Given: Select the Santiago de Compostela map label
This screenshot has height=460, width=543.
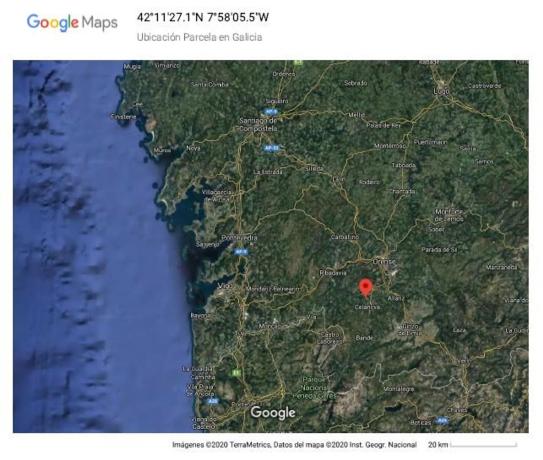Looking at the screenshot, I should click(258, 124).
